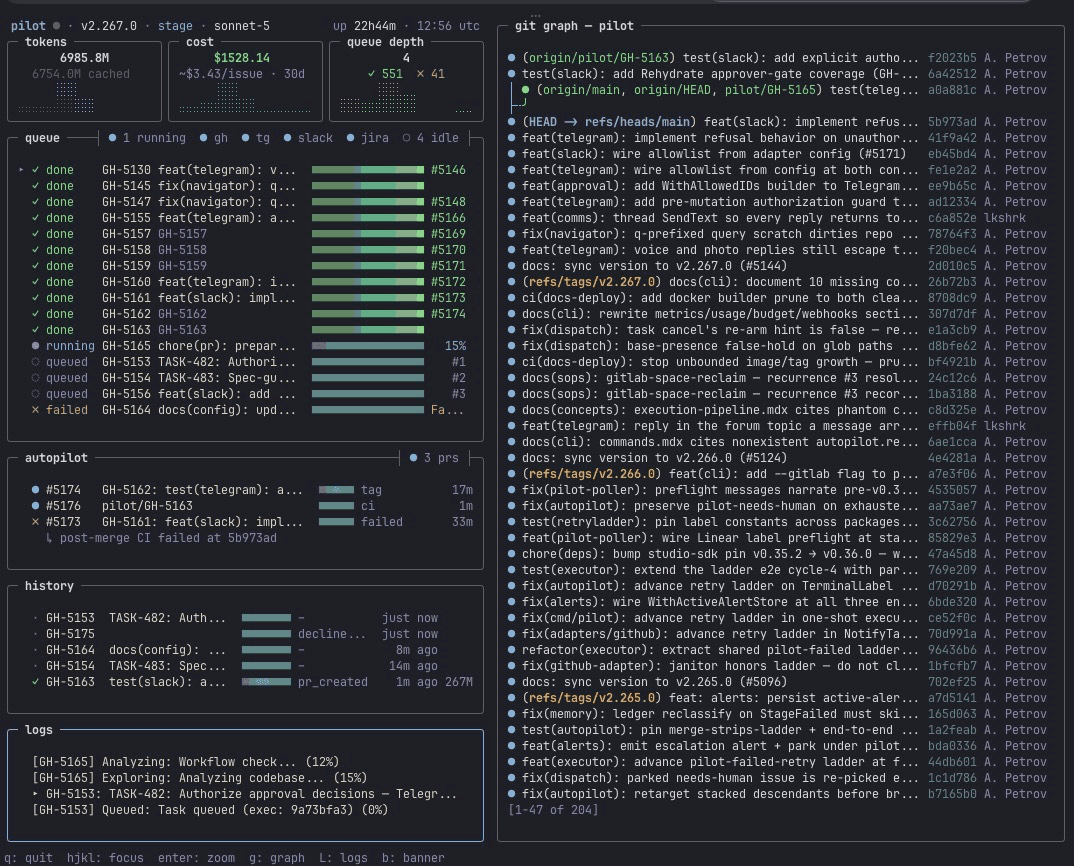Screen dimensions: 1074x866
Task: Click the 1-47 of 204 pager text
Action: point(553,810)
